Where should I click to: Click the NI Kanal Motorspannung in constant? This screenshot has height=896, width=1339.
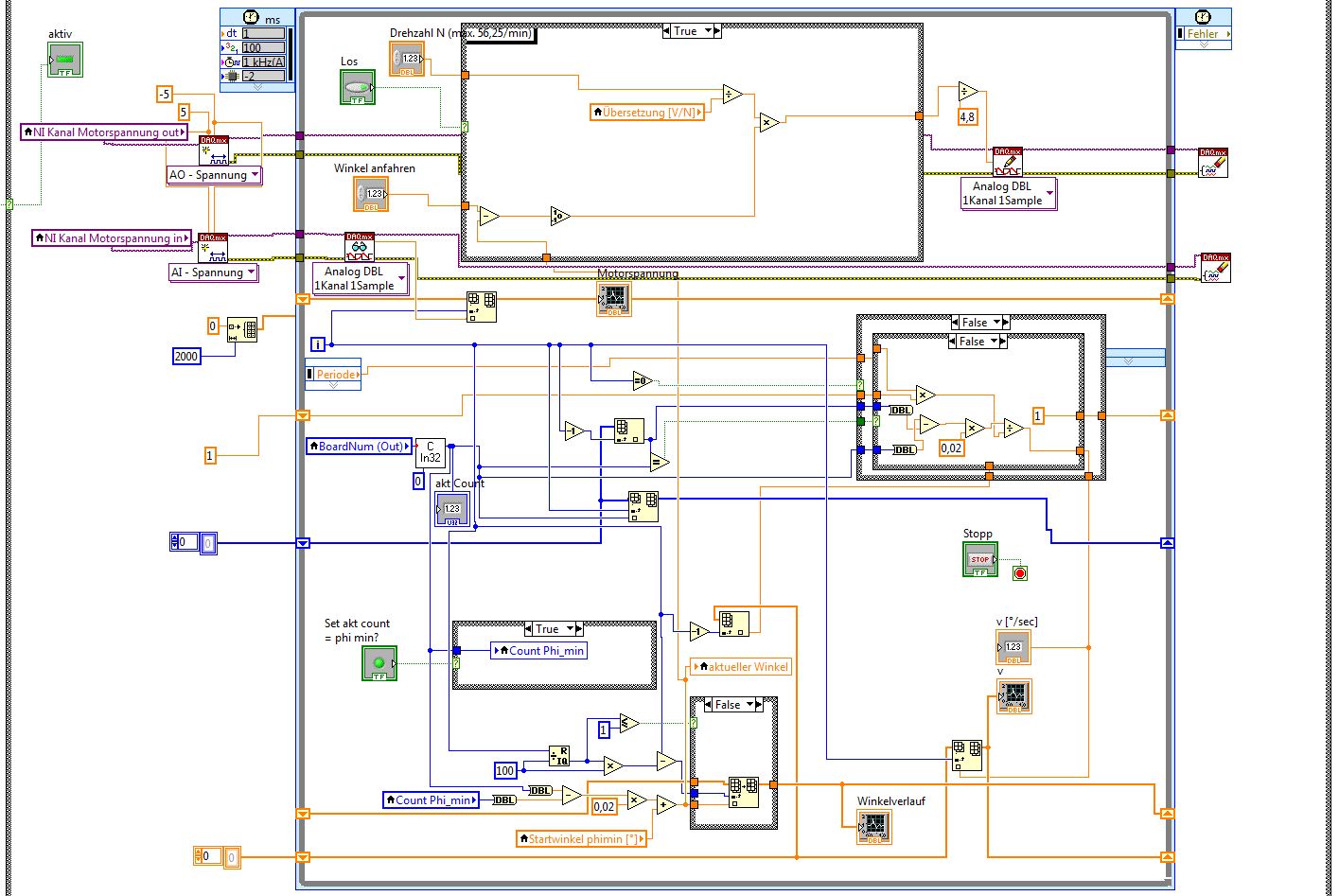[112, 238]
